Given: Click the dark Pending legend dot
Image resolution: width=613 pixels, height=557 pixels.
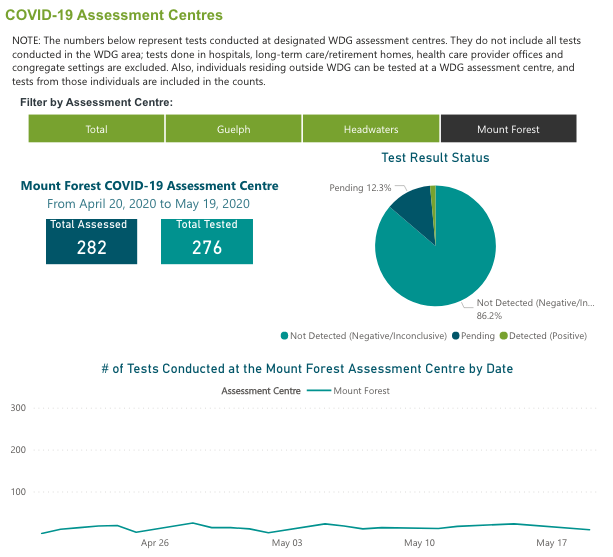Looking at the screenshot, I should (x=456, y=336).
